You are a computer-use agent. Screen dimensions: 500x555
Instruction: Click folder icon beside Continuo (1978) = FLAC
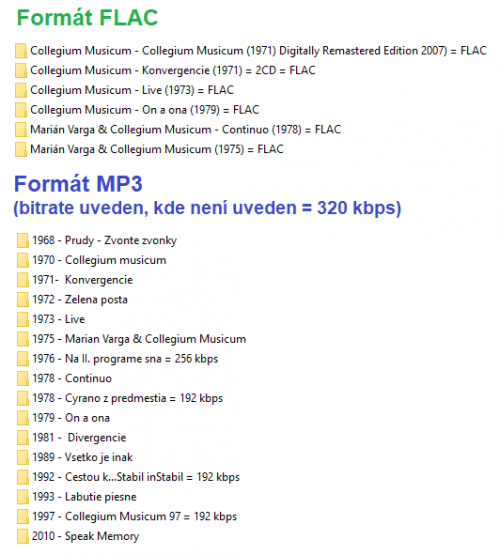click(x=21, y=130)
